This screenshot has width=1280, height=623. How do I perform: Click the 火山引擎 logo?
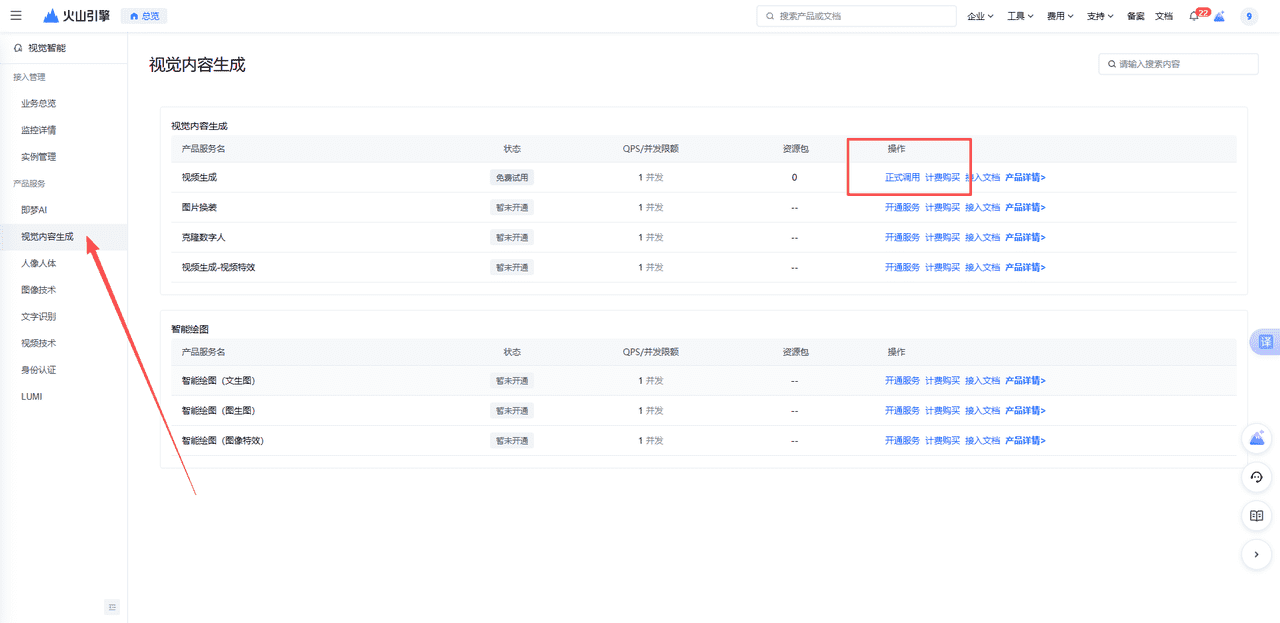pos(77,16)
